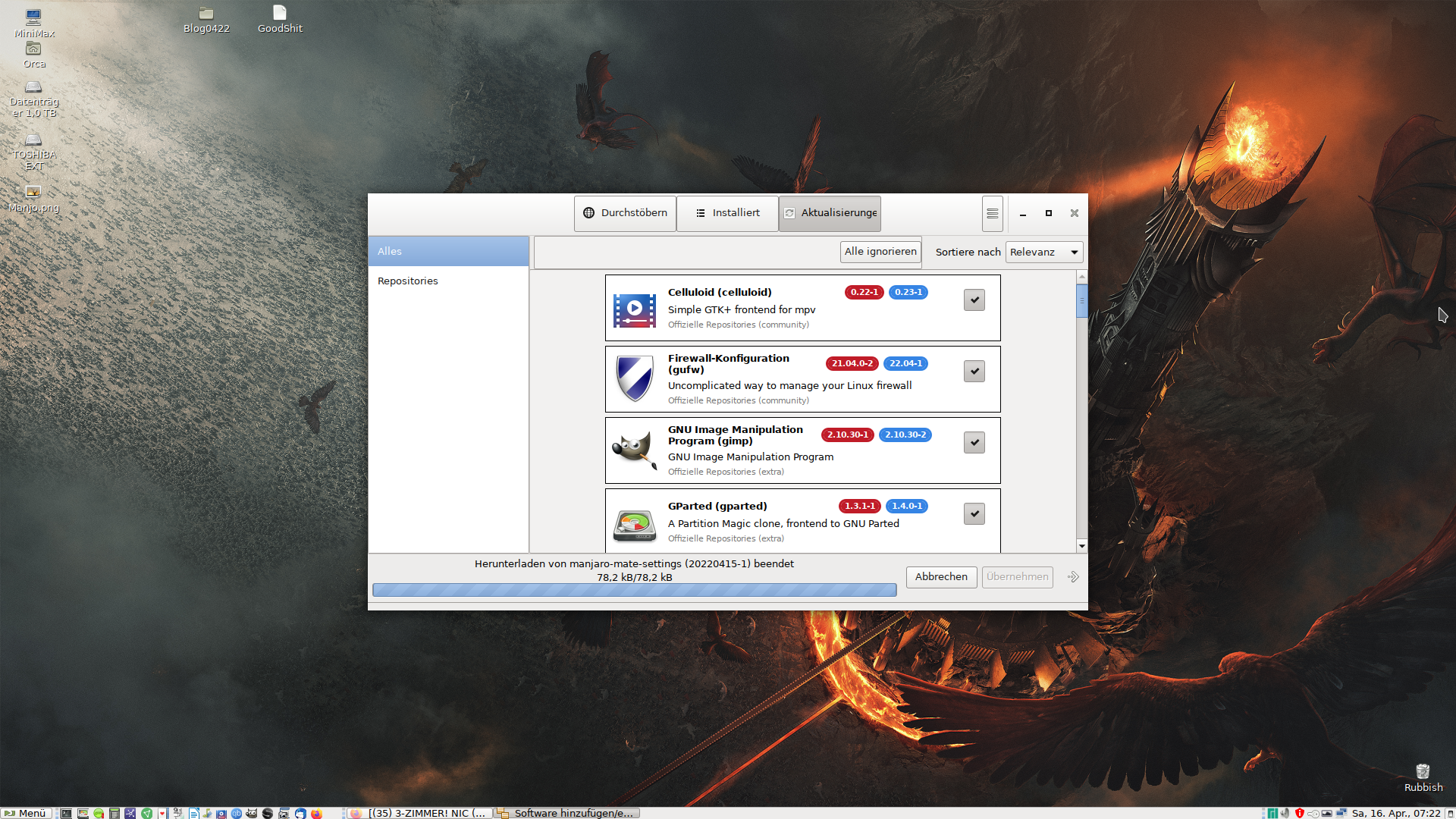Open the hamburger menu in package manager
1456x819 pixels.
click(992, 213)
